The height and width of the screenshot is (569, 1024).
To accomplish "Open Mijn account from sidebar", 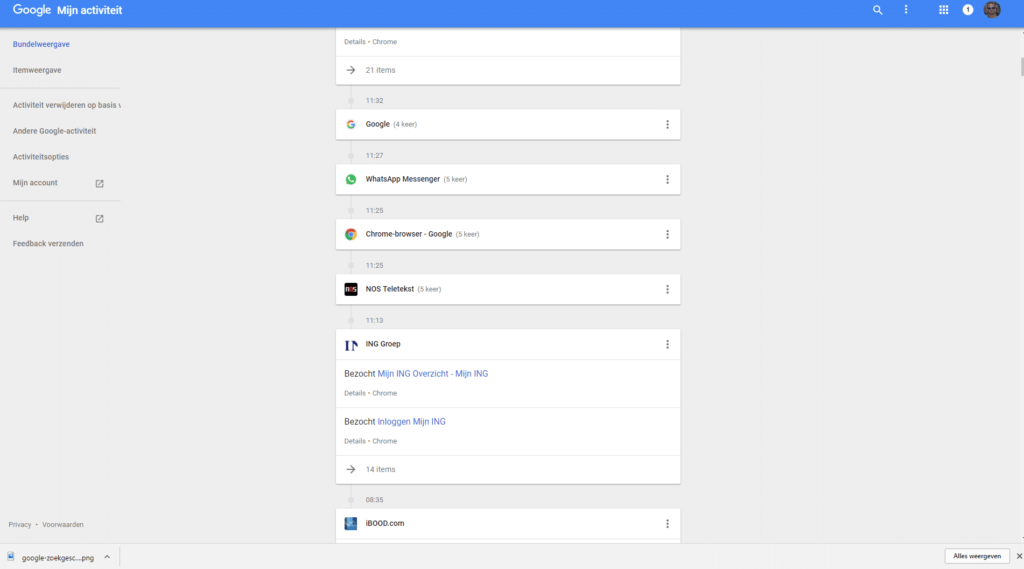I will tap(35, 183).
